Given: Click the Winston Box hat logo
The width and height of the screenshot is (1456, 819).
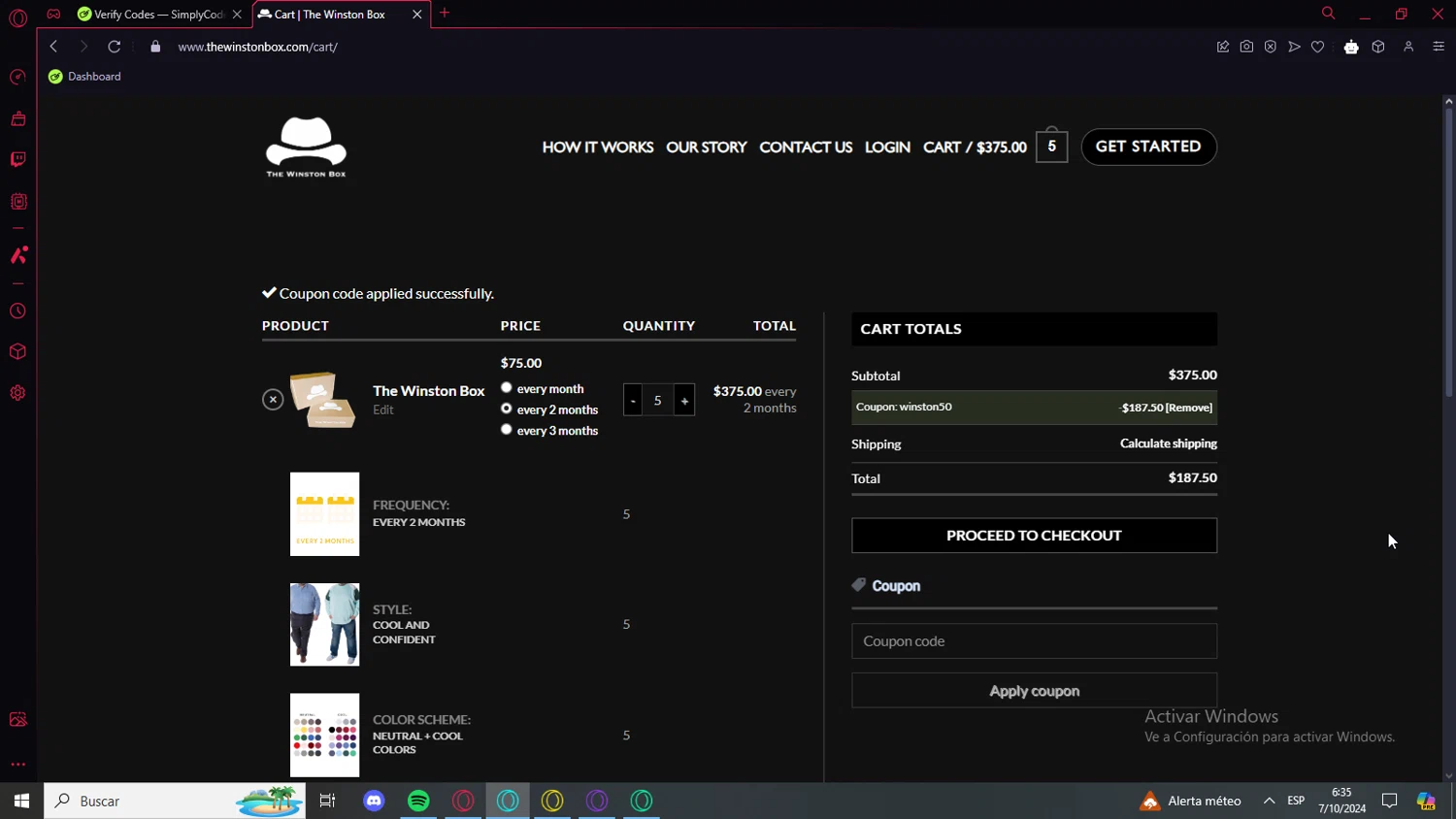Looking at the screenshot, I should point(306,147).
